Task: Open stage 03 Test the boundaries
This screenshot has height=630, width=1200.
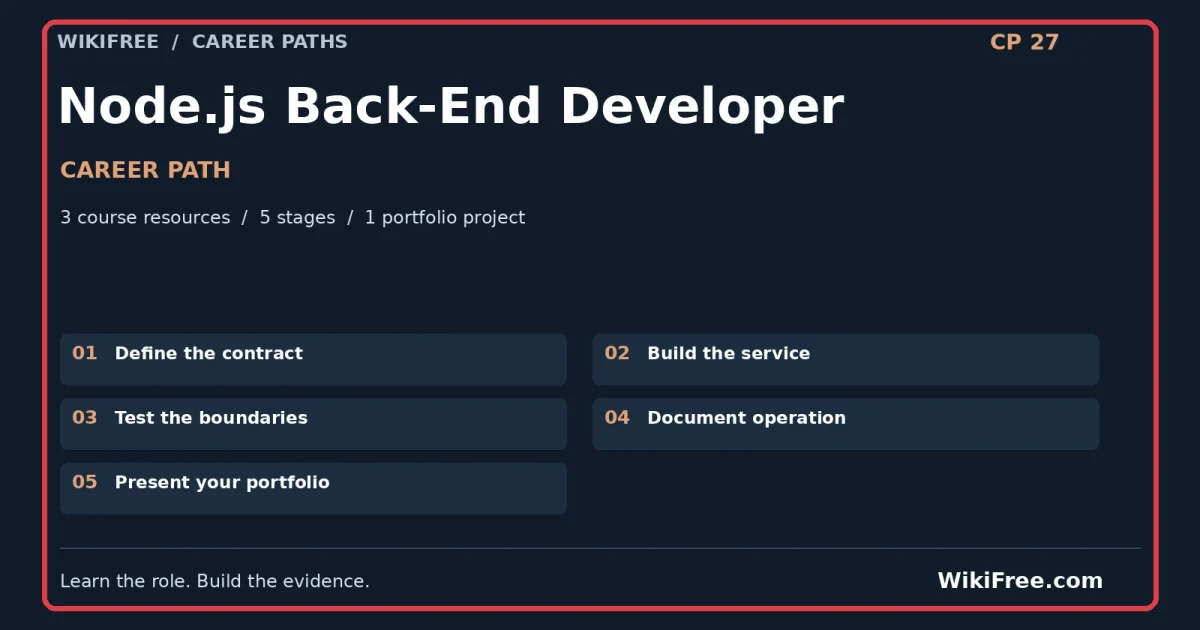Action: click(313, 424)
